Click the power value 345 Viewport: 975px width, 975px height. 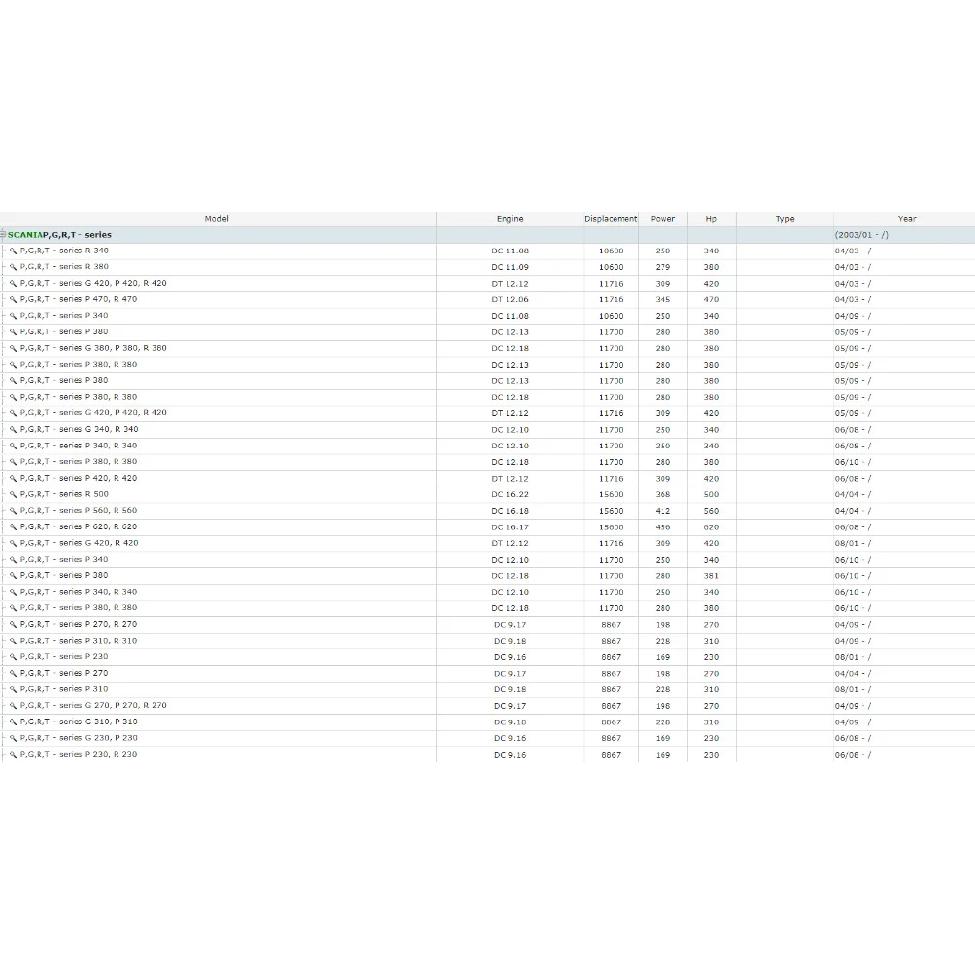tap(663, 300)
